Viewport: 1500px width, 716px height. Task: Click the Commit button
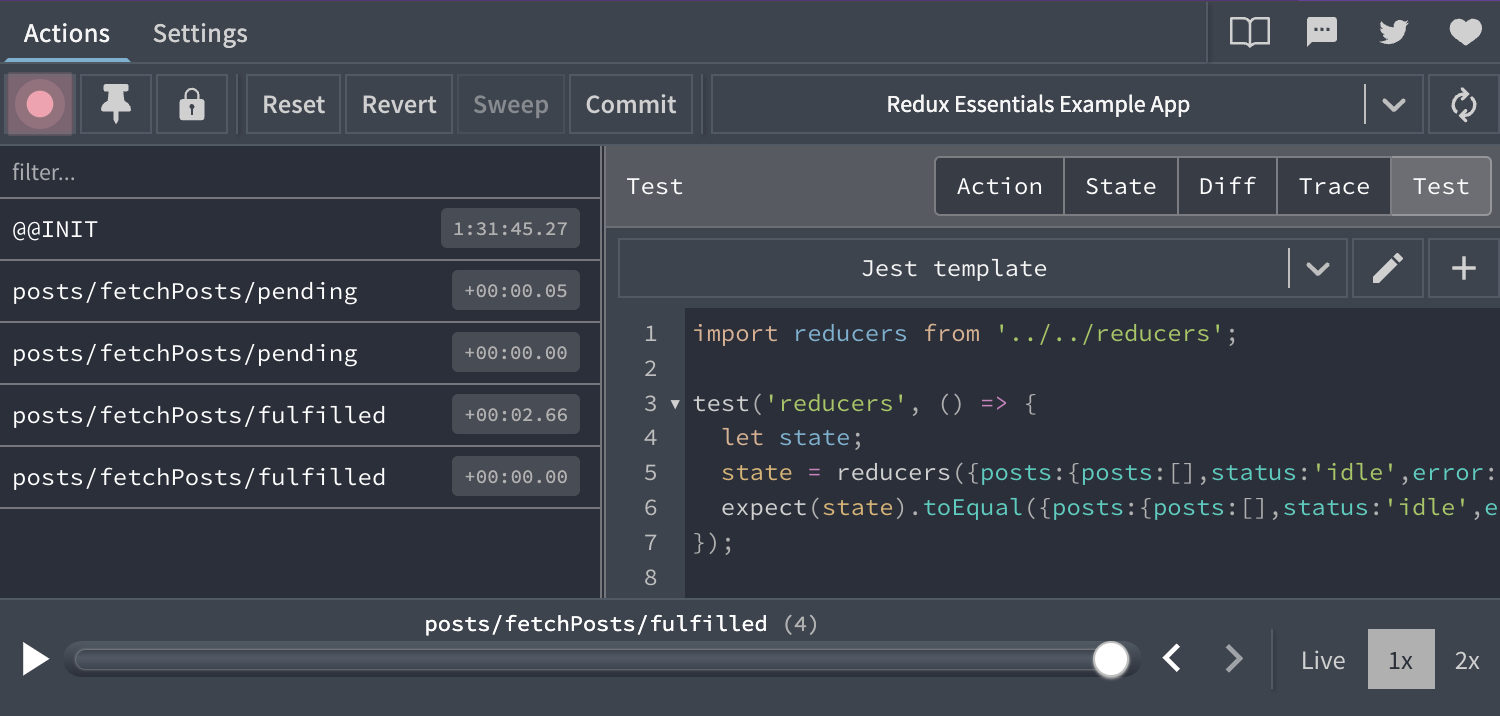coord(630,103)
